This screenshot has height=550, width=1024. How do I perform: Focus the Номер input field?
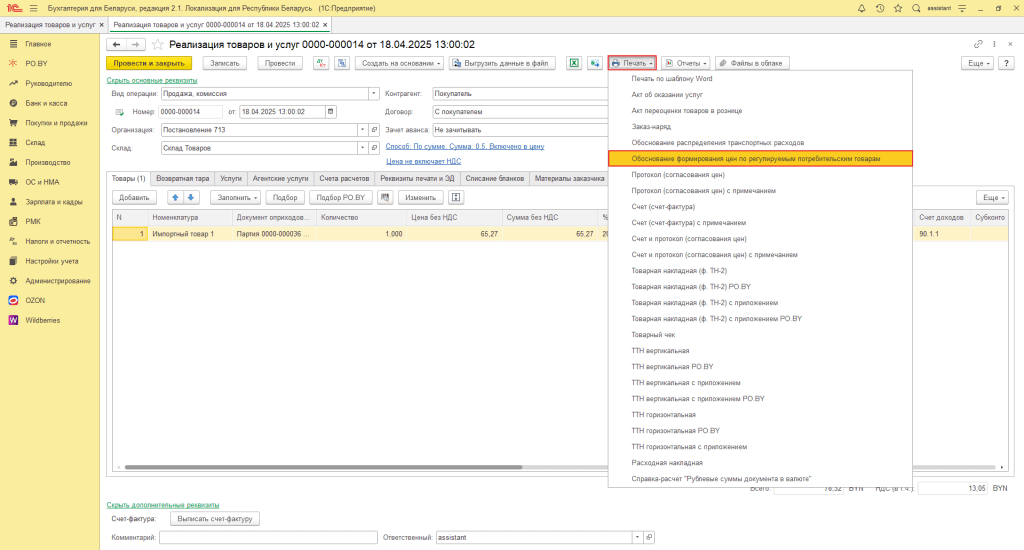(190, 112)
